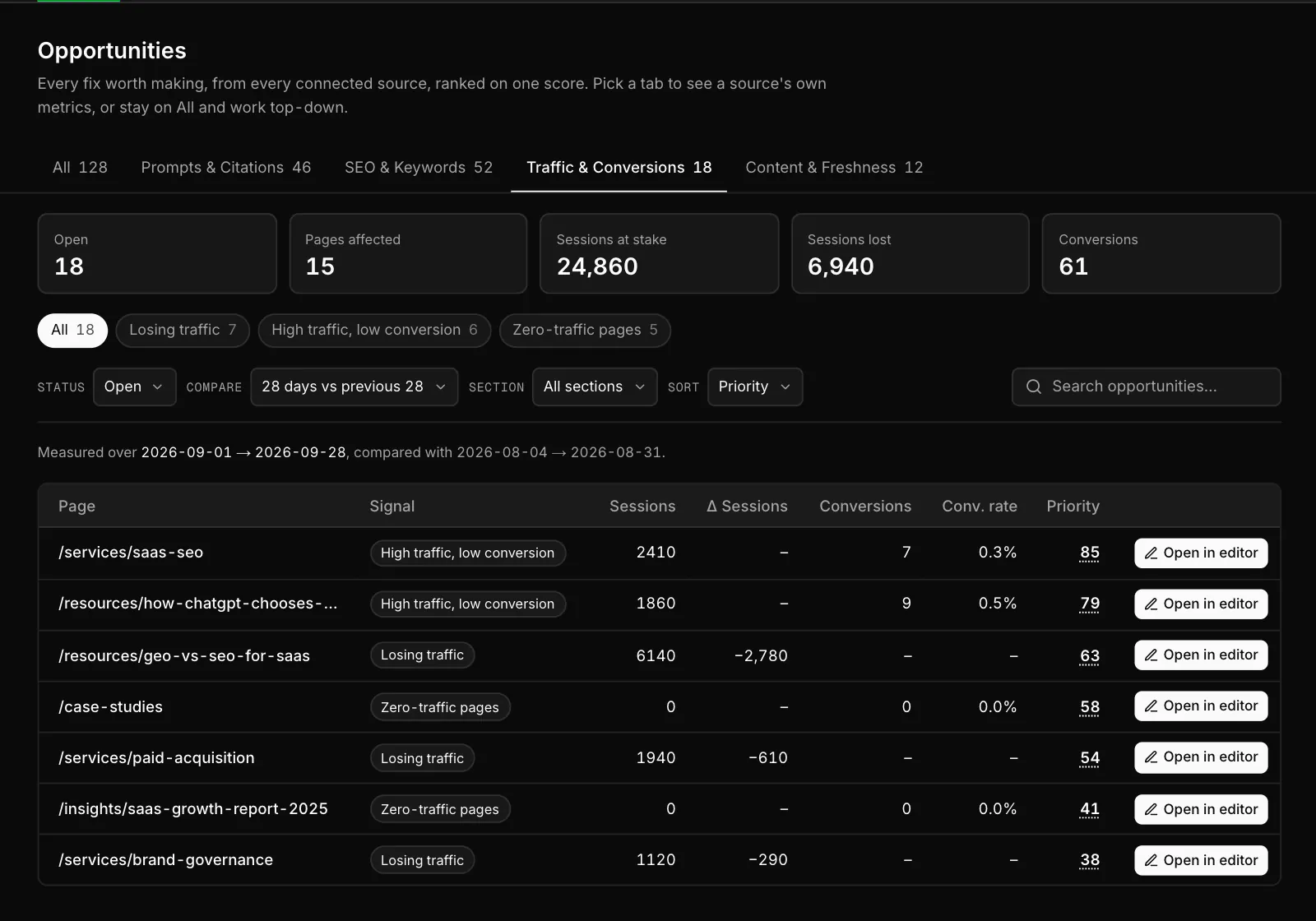Click pencil icon in /case-studies row
Screen dimensions: 1316x921
1151,706
